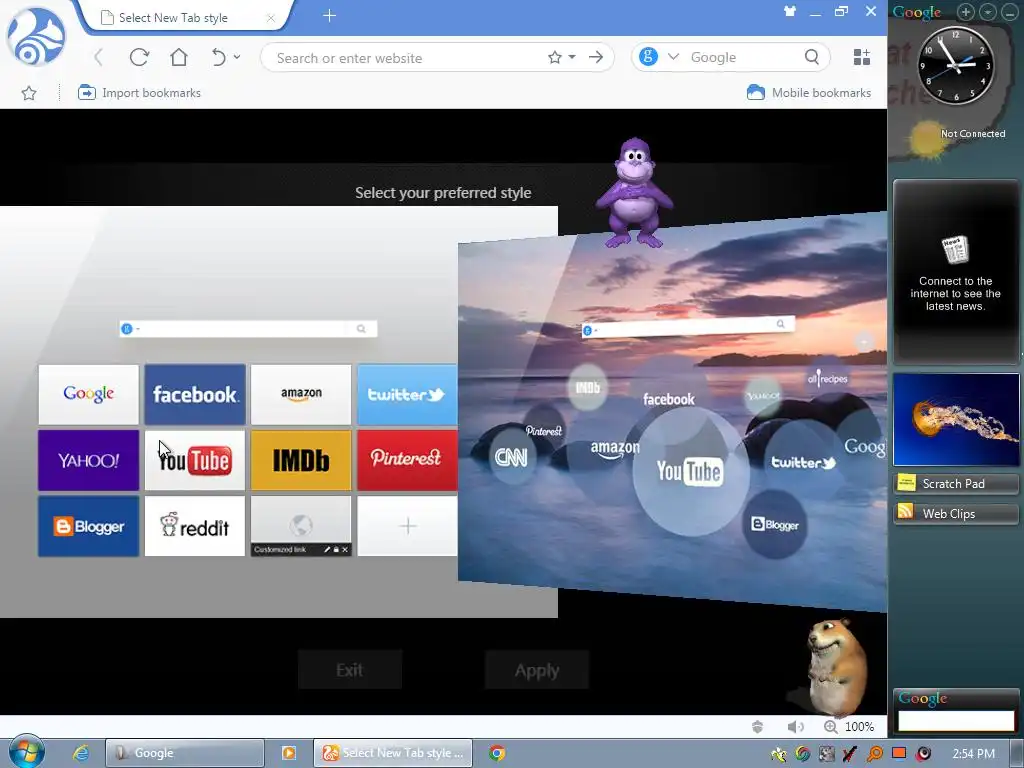Click the go arrow in address bar
Screen dimensions: 1024x768
[596, 57]
